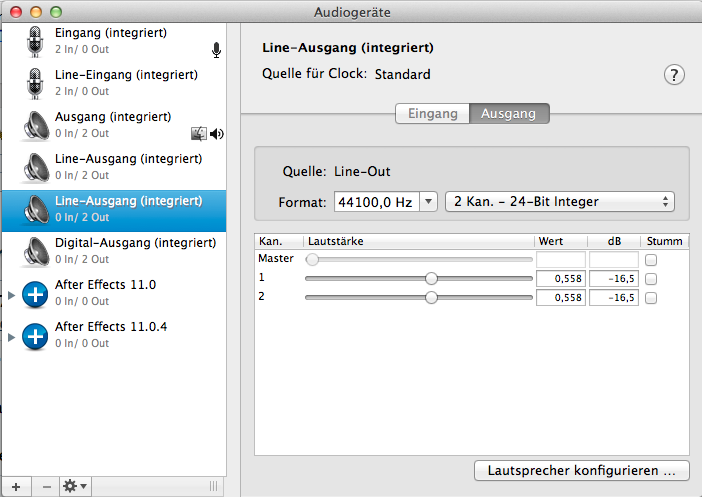Switch to the Ausgang tab

(508, 114)
